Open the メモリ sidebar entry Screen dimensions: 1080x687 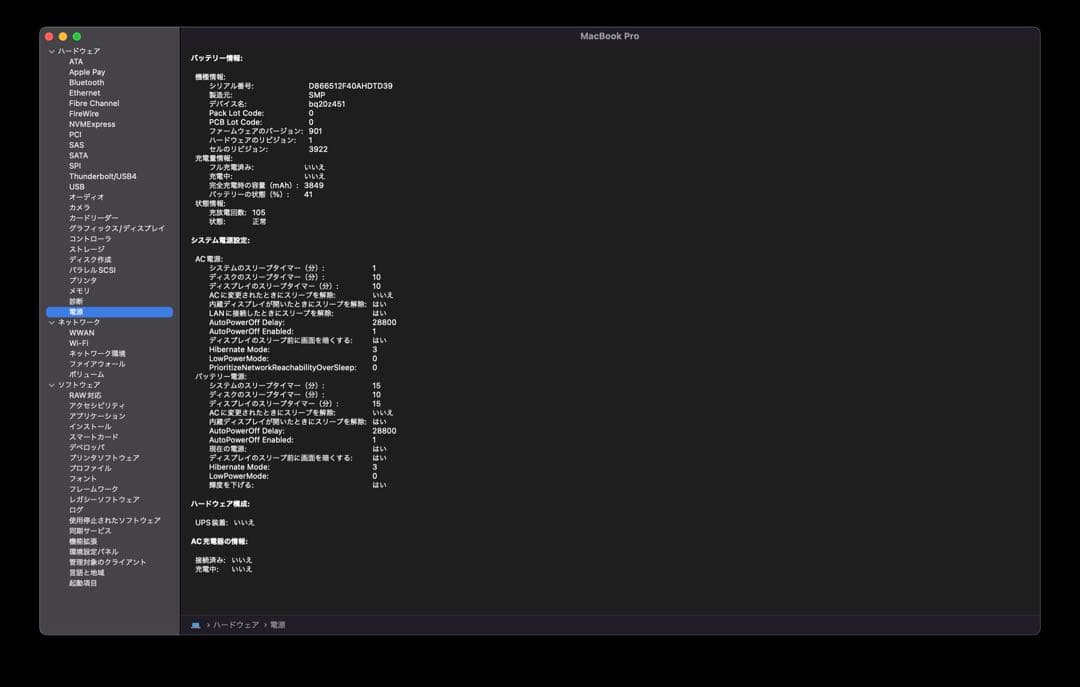click(x=79, y=291)
